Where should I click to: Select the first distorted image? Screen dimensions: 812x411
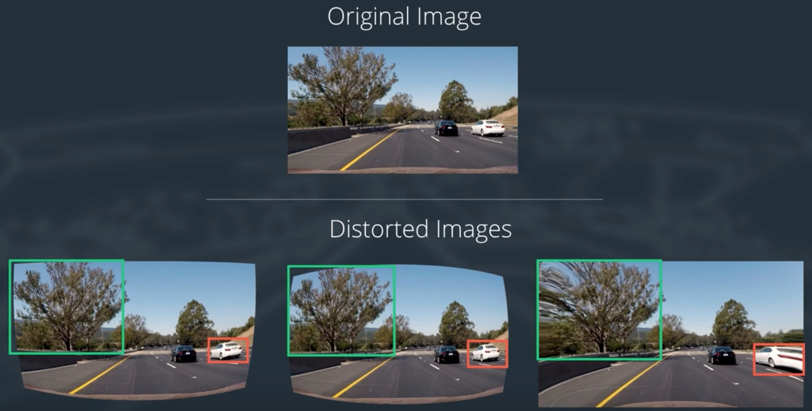pos(134,329)
